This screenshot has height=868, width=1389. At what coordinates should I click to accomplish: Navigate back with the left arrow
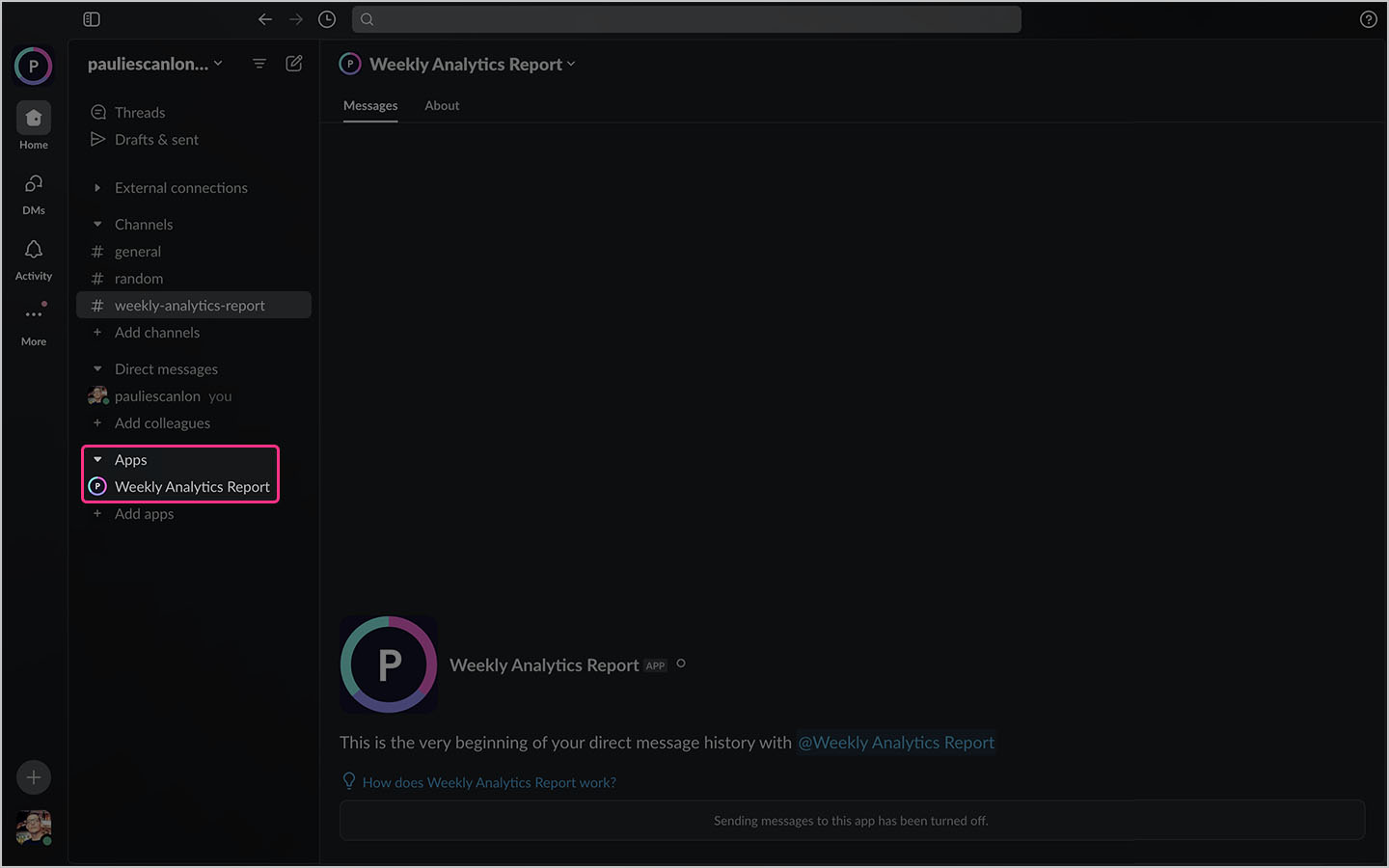(x=264, y=18)
